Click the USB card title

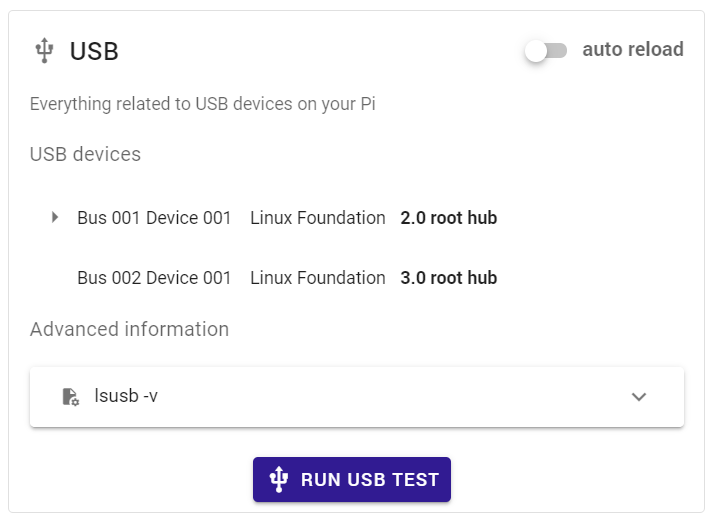[x=94, y=51]
